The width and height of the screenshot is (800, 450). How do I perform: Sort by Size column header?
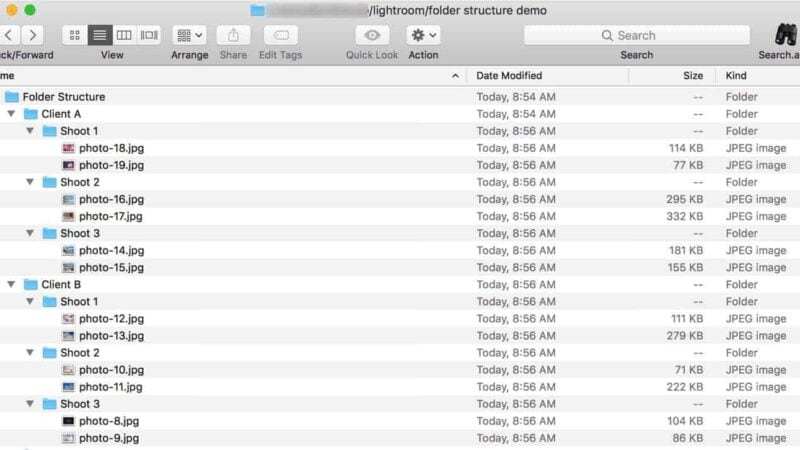click(x=693, y=76)
